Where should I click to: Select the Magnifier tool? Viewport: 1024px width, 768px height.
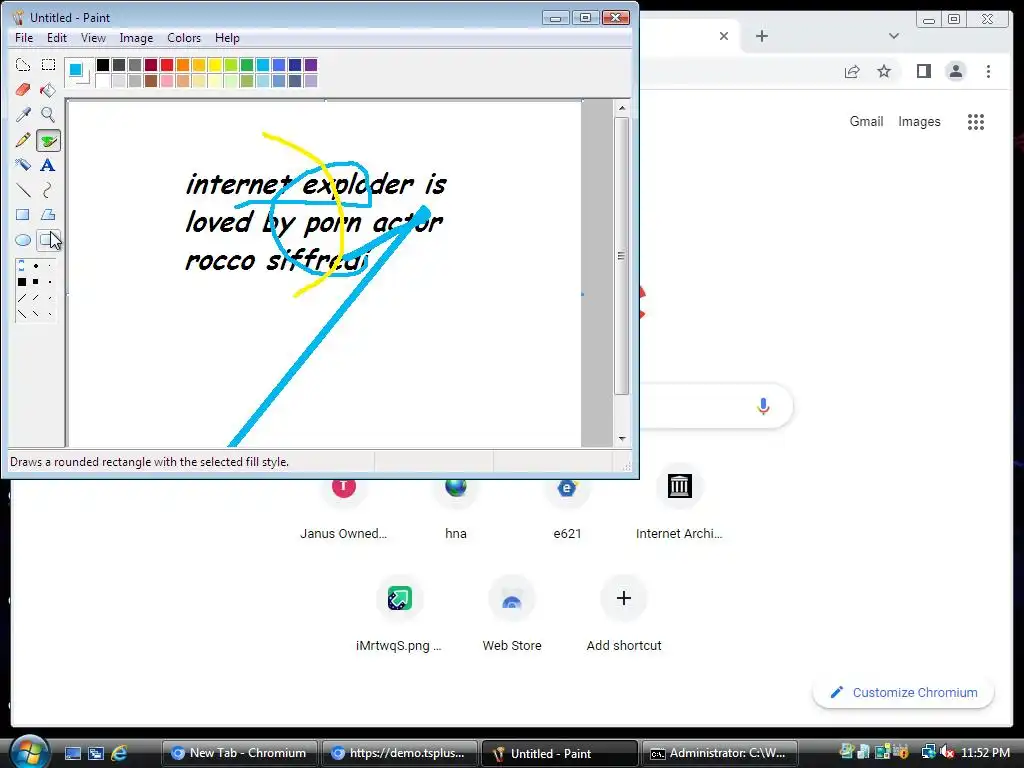click(48, 115)
